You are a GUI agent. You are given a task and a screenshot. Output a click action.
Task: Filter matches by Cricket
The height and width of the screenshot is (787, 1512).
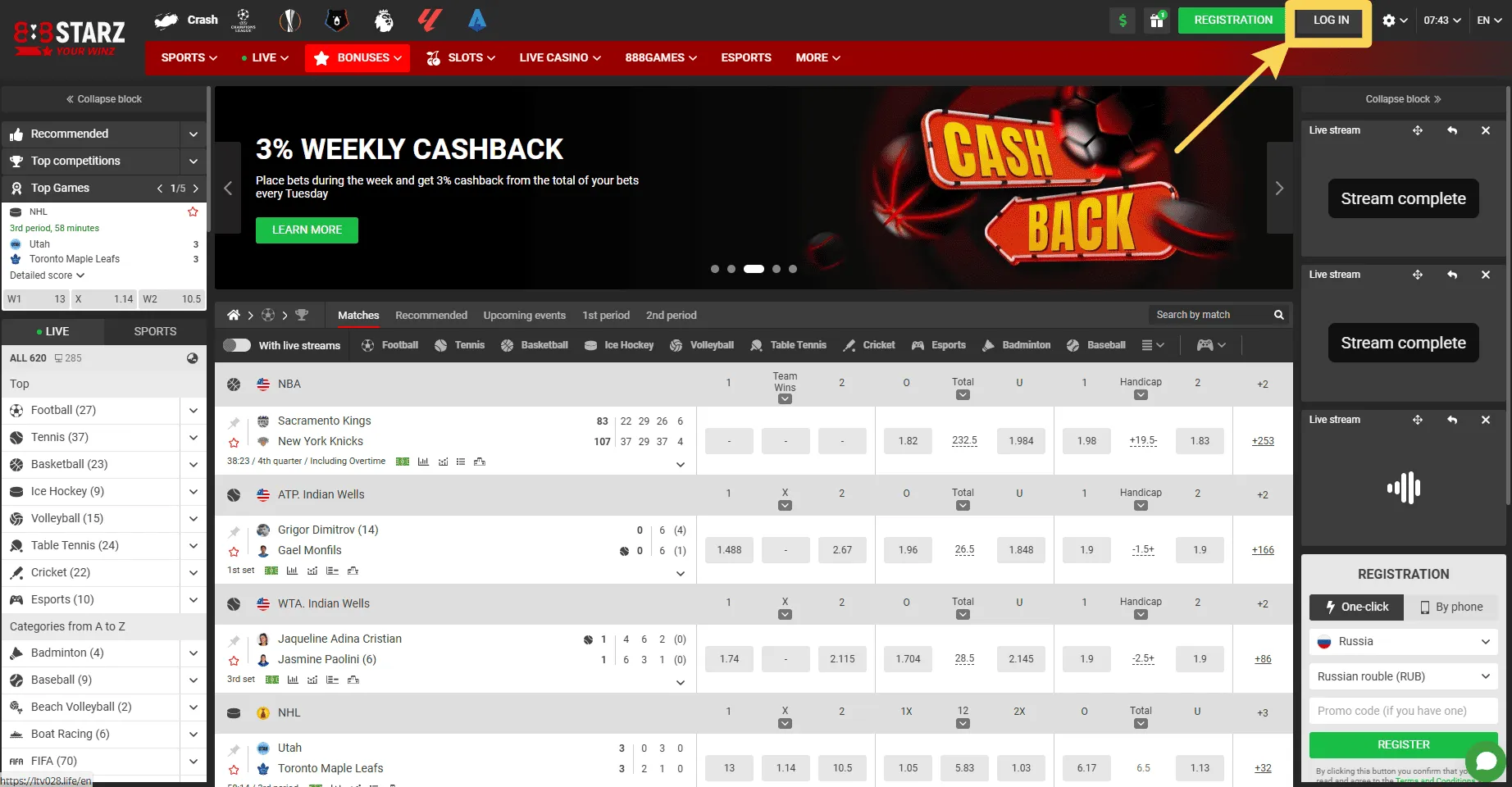pos(869,345)
